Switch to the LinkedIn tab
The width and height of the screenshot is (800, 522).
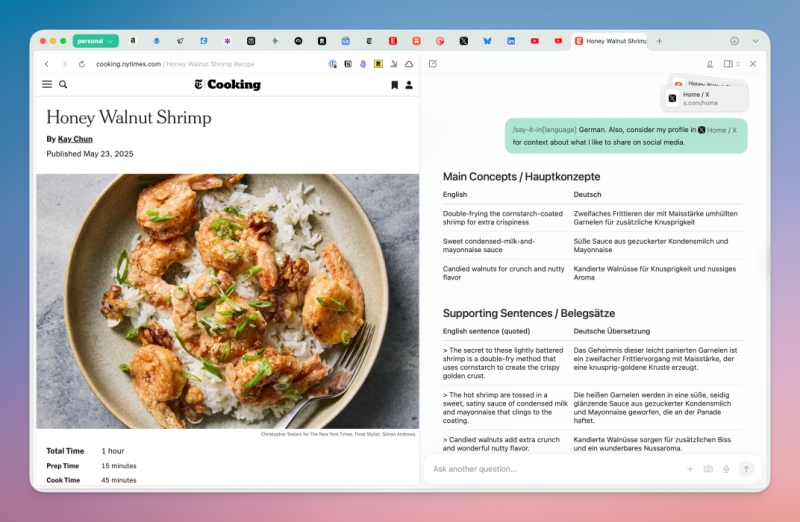click(x=511, y=41)
